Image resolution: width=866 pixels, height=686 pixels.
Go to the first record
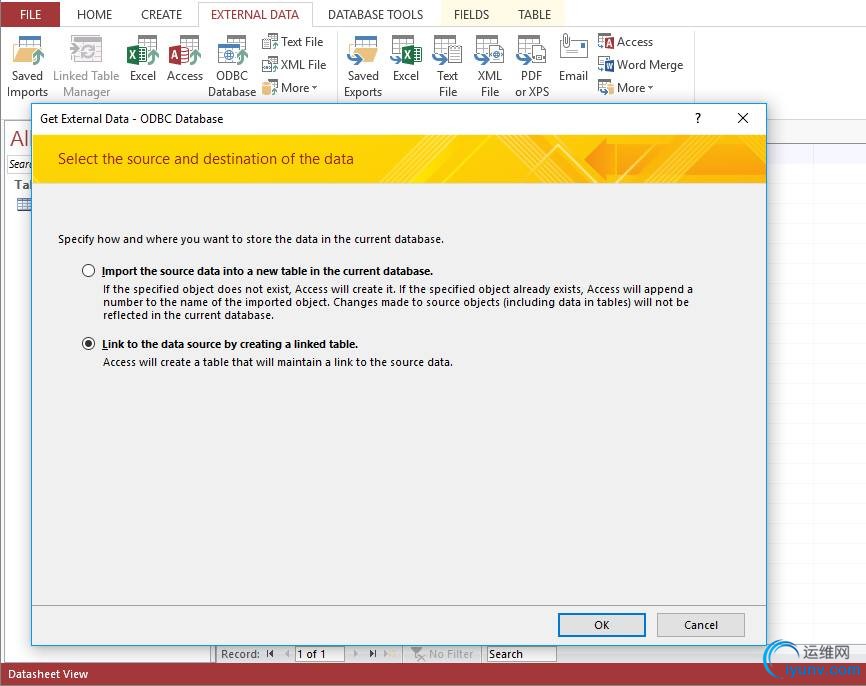coord(270,653)
